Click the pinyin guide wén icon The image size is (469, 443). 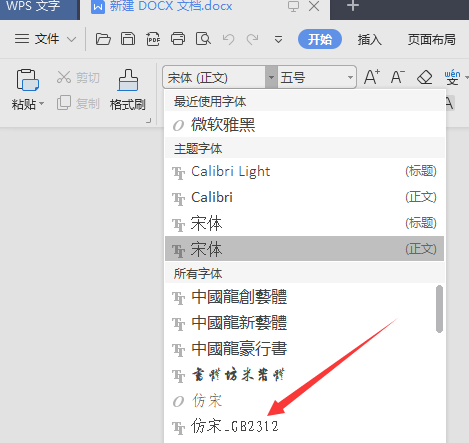452,77
